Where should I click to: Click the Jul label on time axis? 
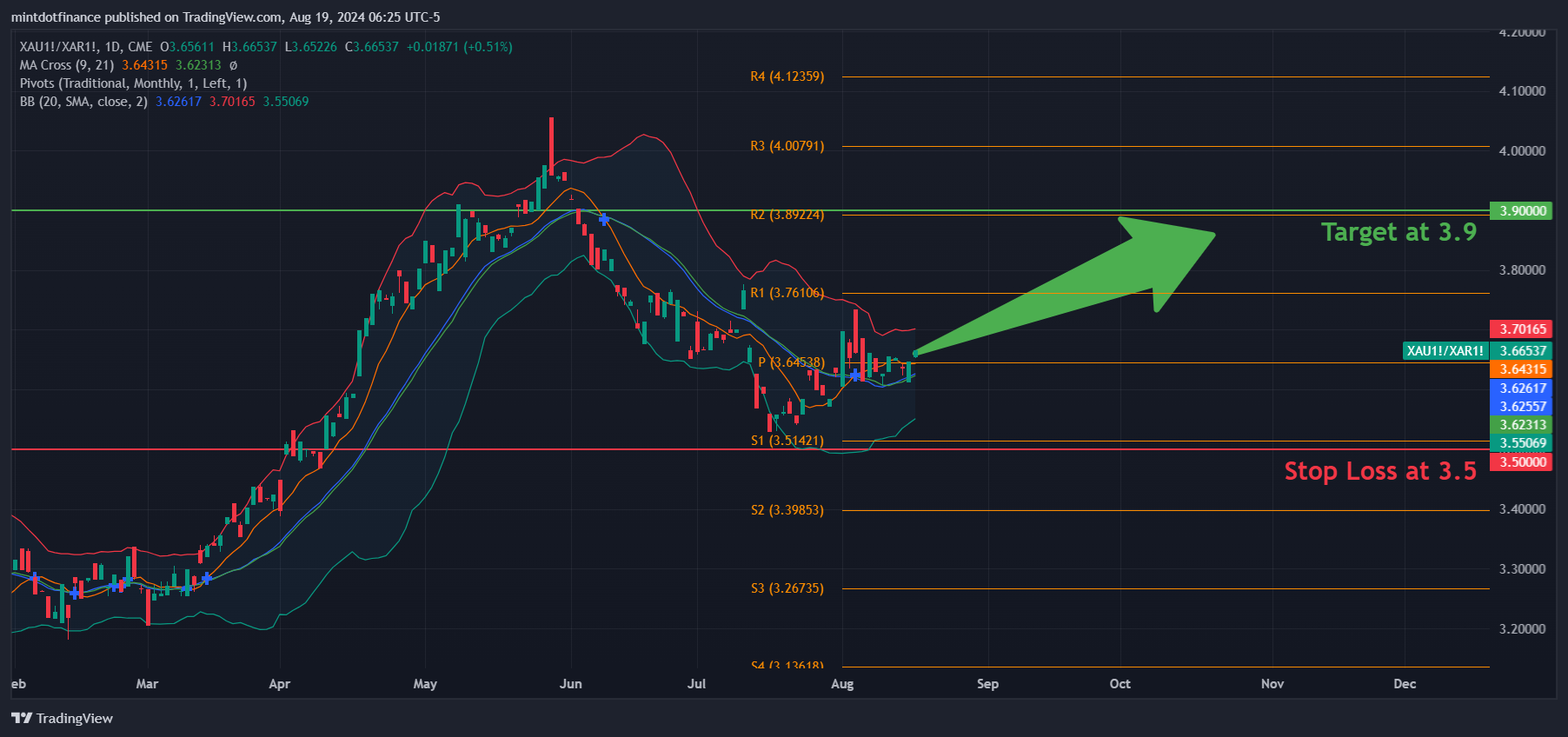pyautogui.click(x=696, y=684)
